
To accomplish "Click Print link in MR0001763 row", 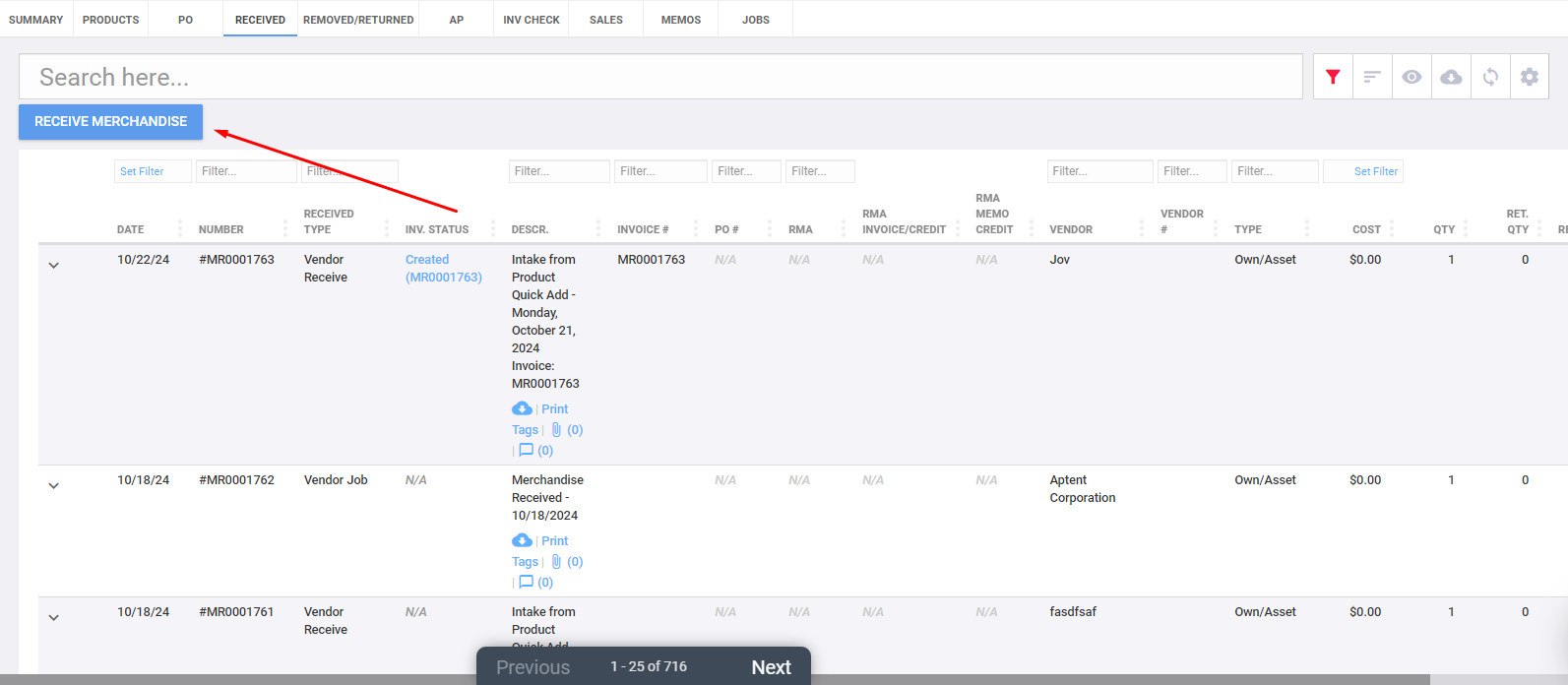I will (x=554, y=408).
